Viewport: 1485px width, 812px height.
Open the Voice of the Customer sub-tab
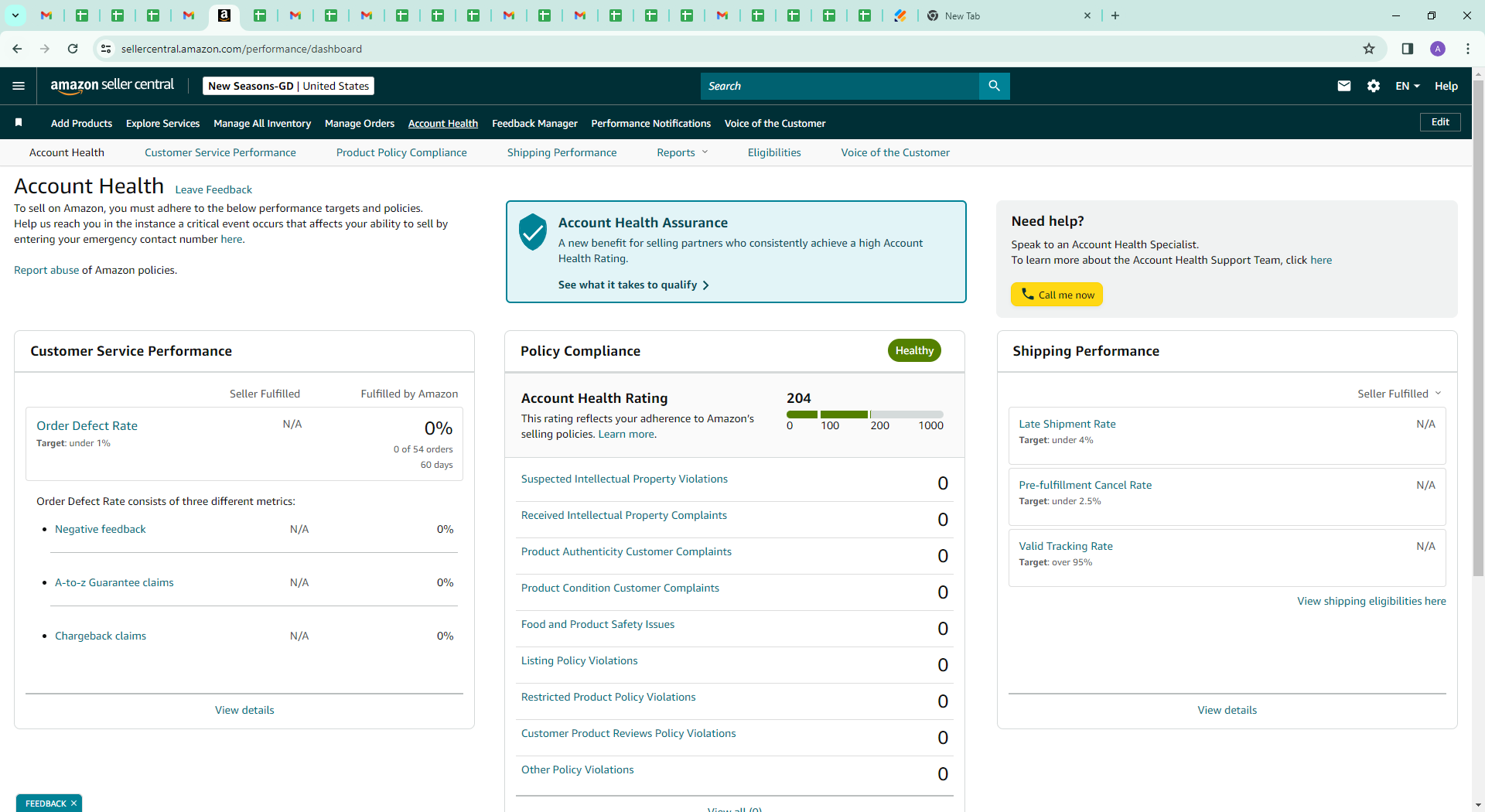(896, 152)
